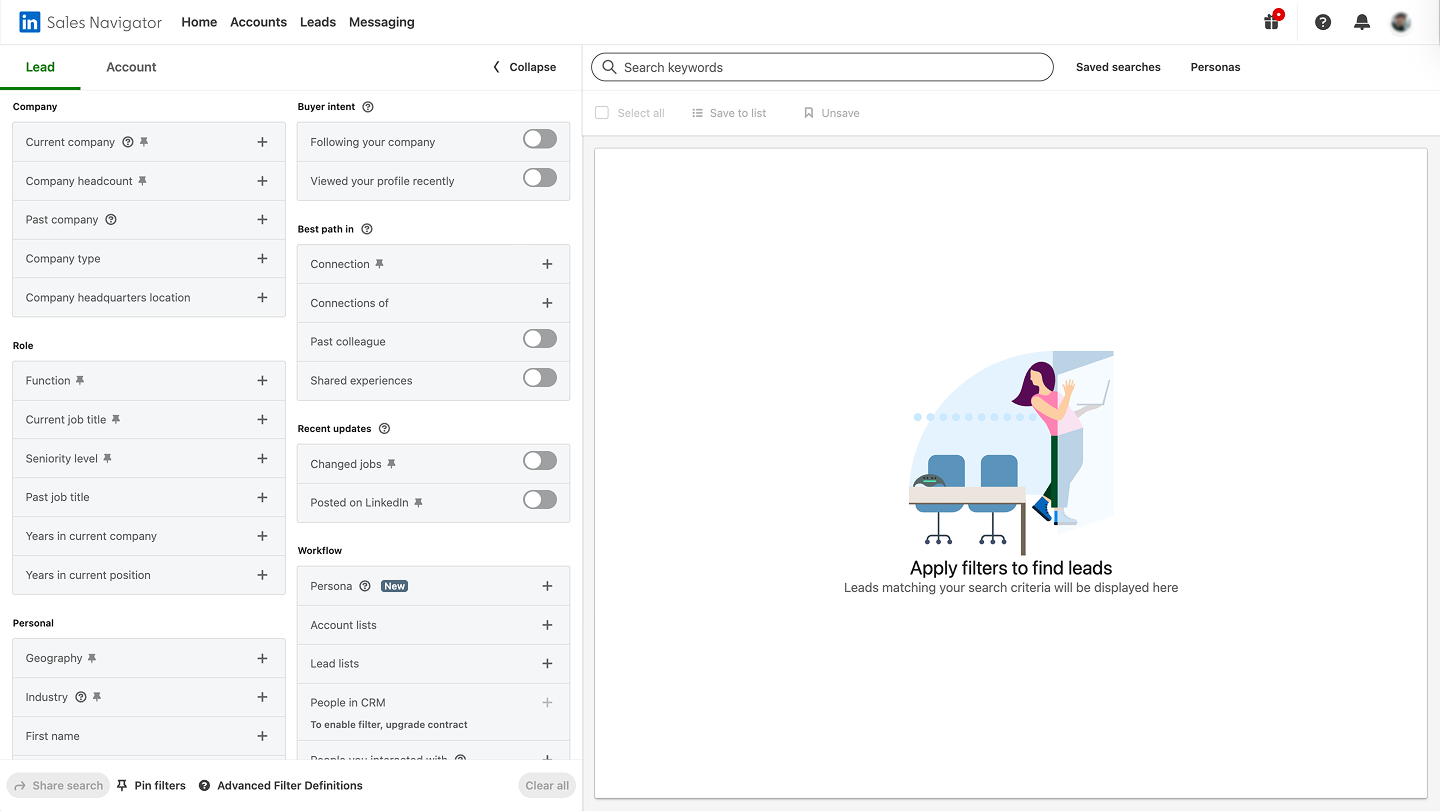Click the search magnifying glass icon
The width and height of the screenshot is (1440, 811).
(x=609, y=67)
